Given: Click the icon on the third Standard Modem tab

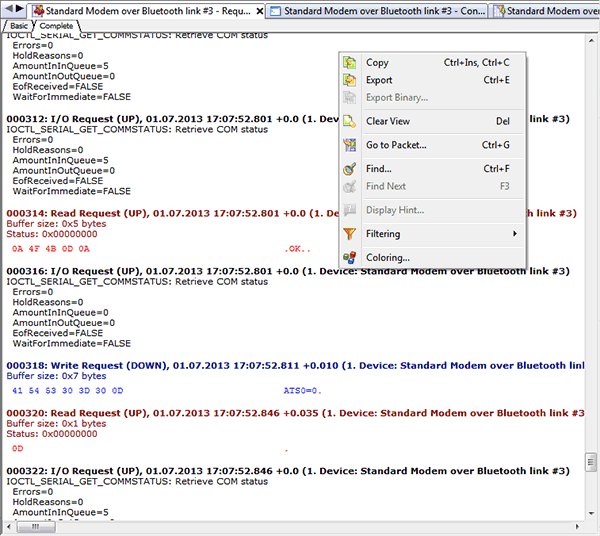Looking at the screenshot, I should point(499,11).
